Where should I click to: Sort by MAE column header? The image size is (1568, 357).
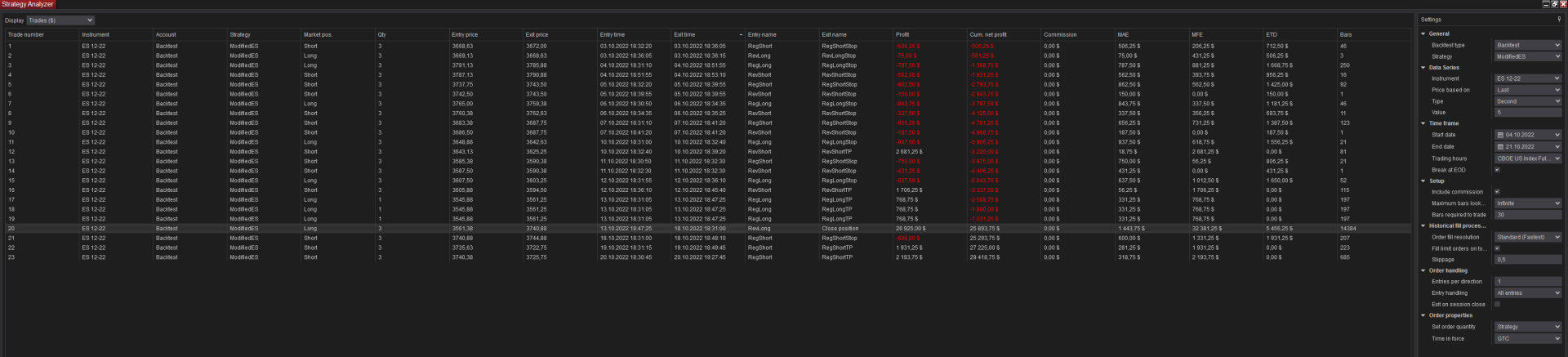(1151, 35)
